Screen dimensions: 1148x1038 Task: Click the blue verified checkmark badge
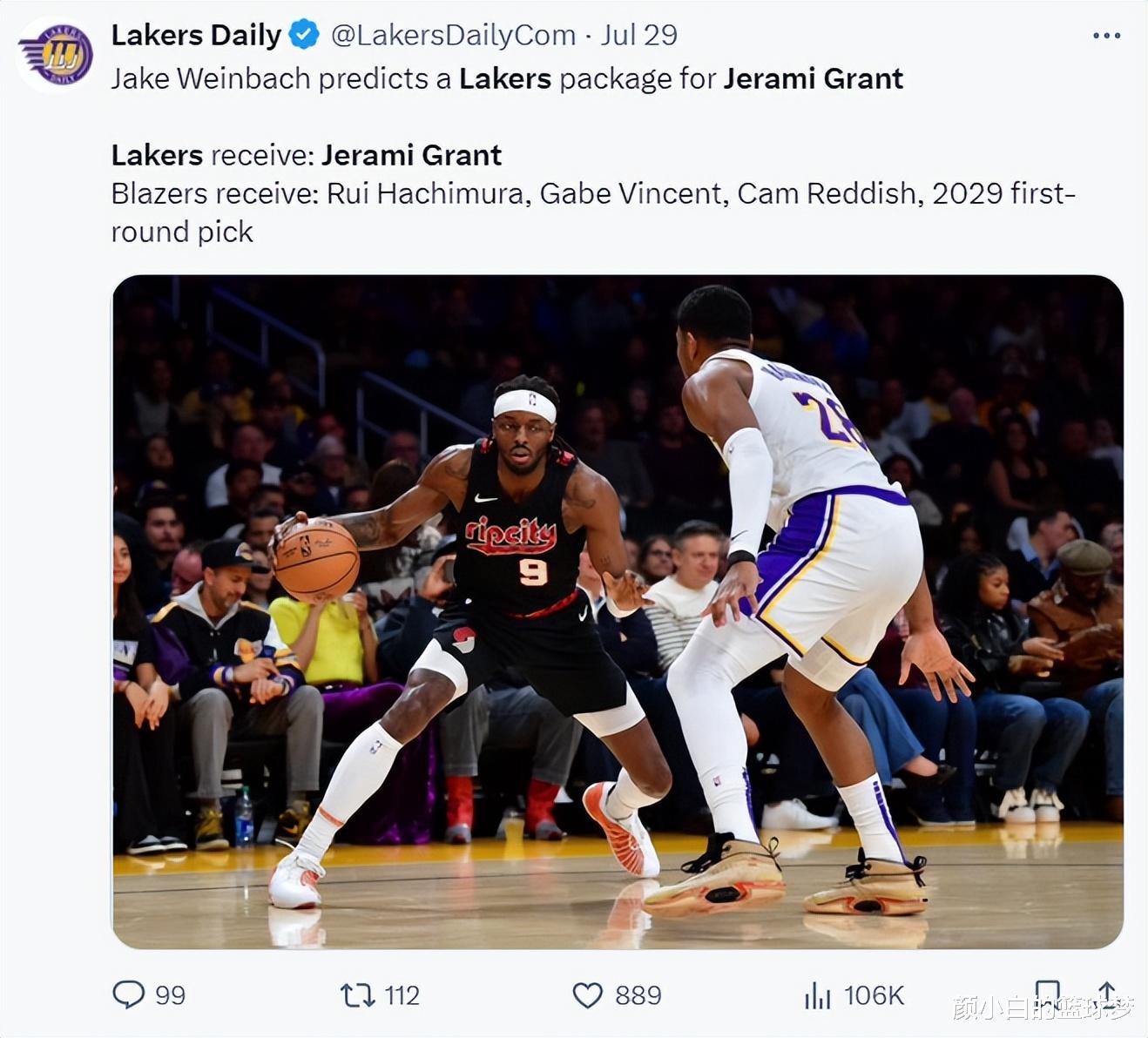303,35
